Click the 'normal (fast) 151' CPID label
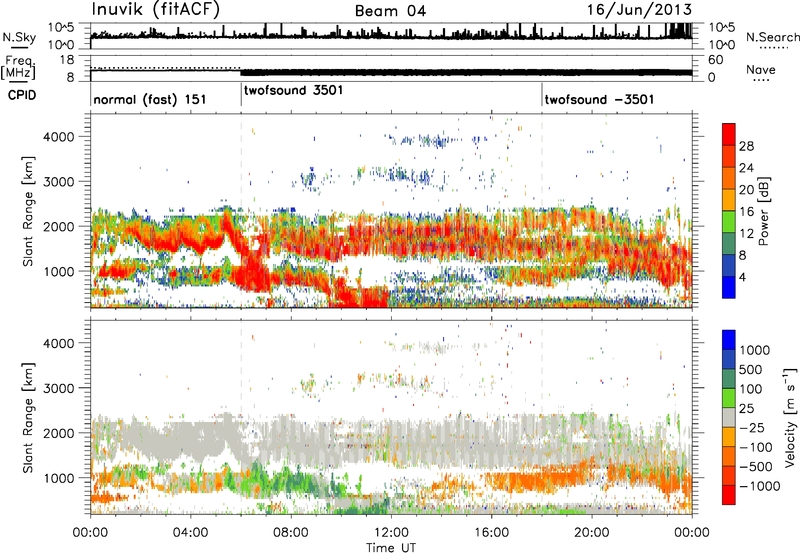Image resolution: width=800 pixels, height=554 pixels. [x=149, y=99]
